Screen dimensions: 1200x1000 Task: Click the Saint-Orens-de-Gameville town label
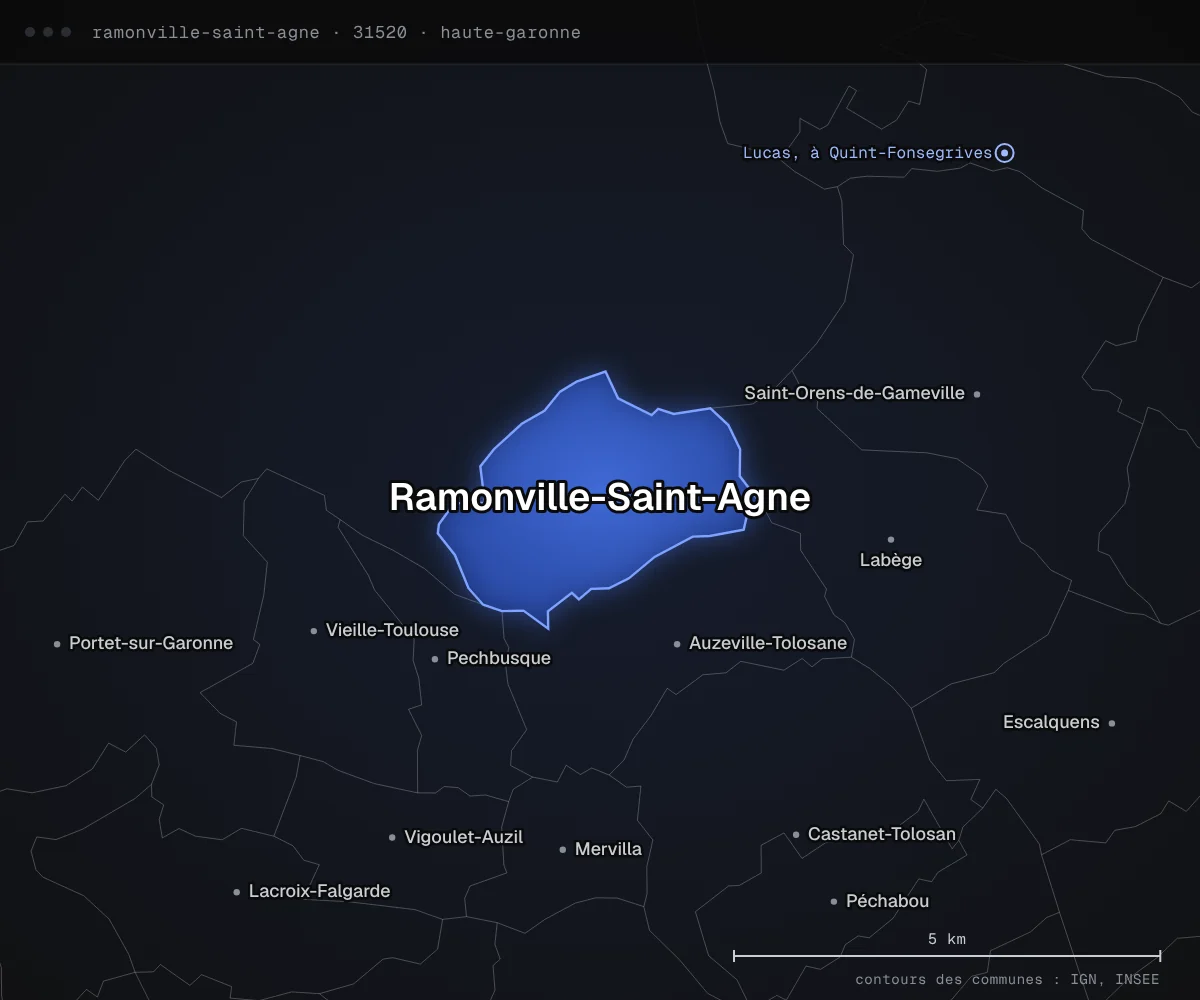coord(855,393)
